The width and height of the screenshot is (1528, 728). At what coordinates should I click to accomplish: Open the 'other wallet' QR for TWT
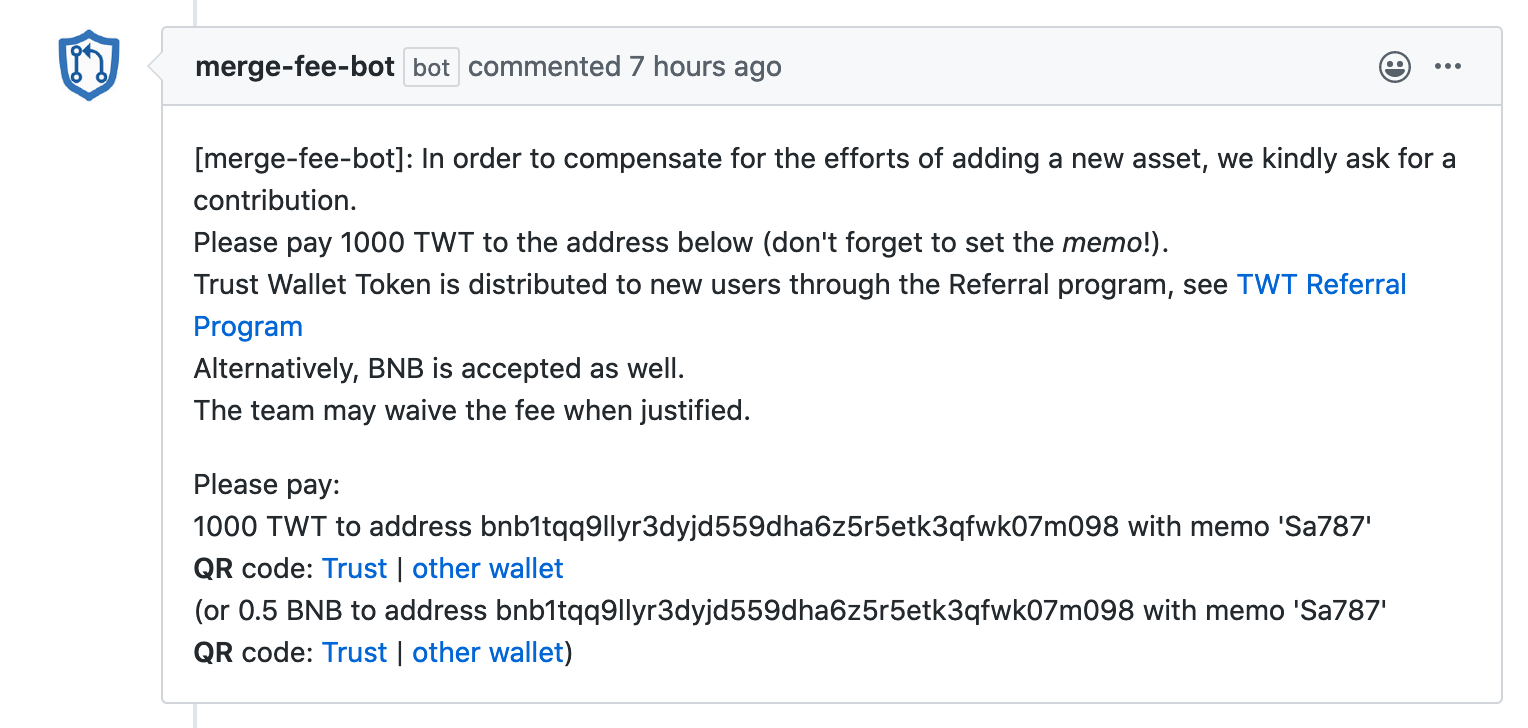(x=487, y=568)
